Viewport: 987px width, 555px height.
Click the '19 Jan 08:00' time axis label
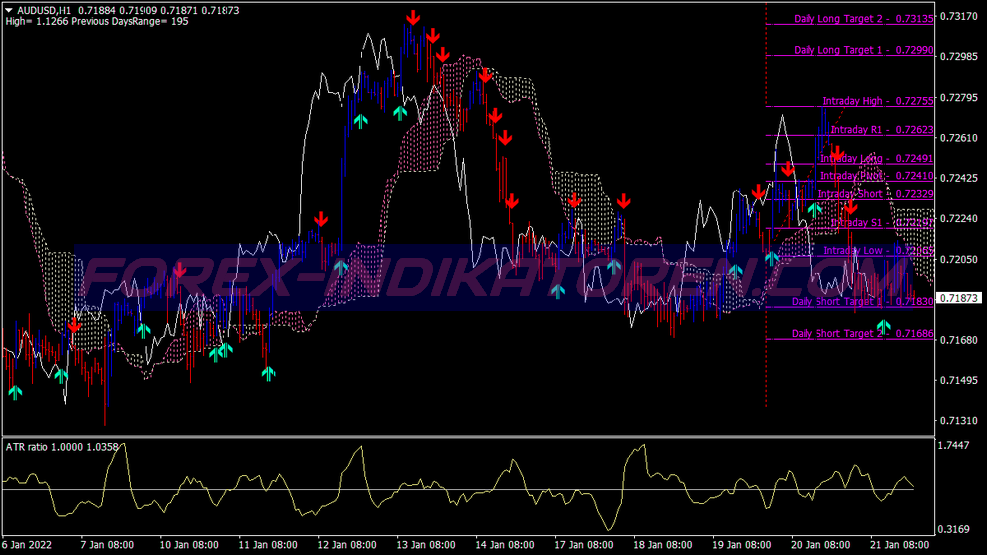pos(742,545)
